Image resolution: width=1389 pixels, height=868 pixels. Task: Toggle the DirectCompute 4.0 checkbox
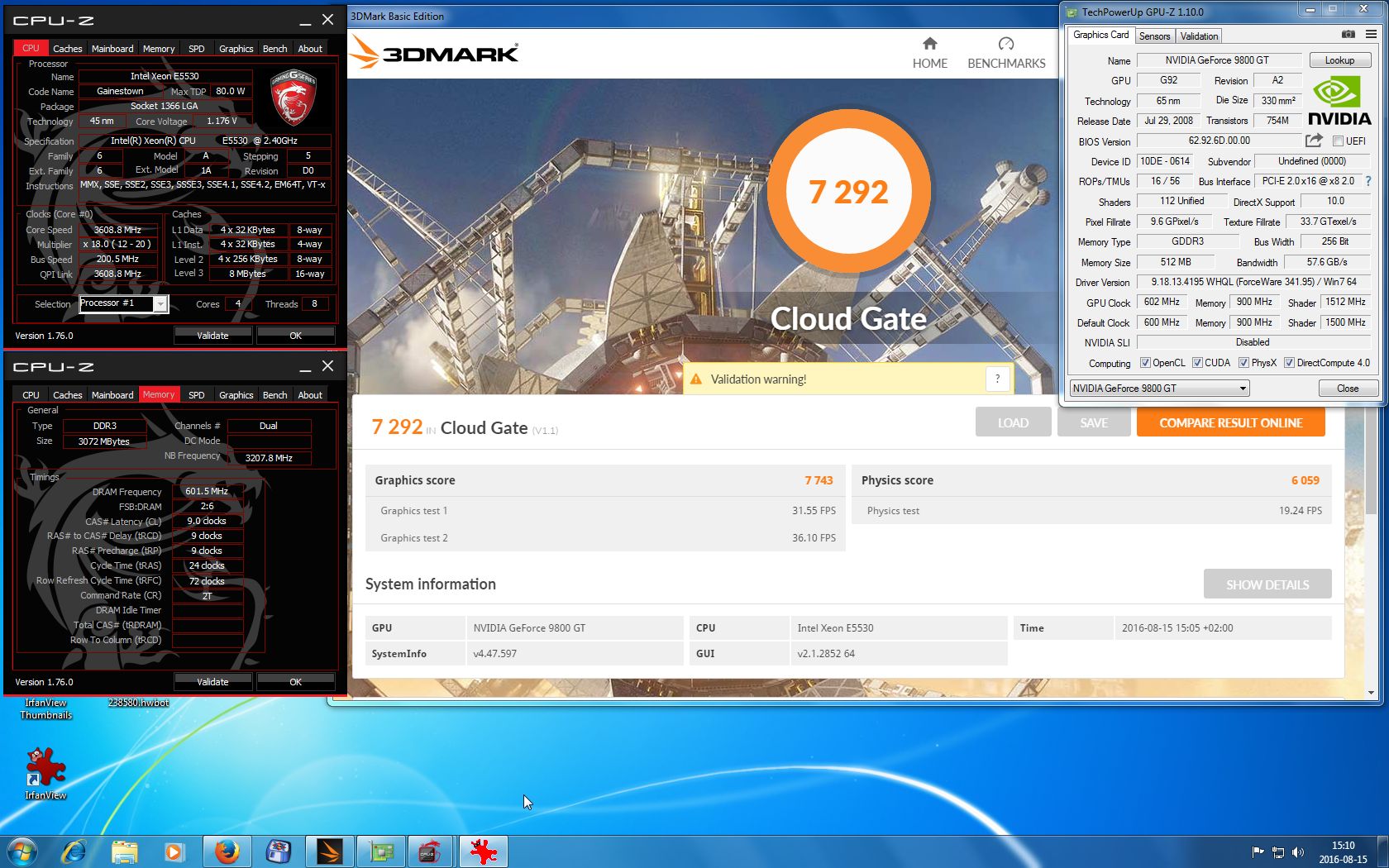pyautogui.click(x=1289, y=363)
